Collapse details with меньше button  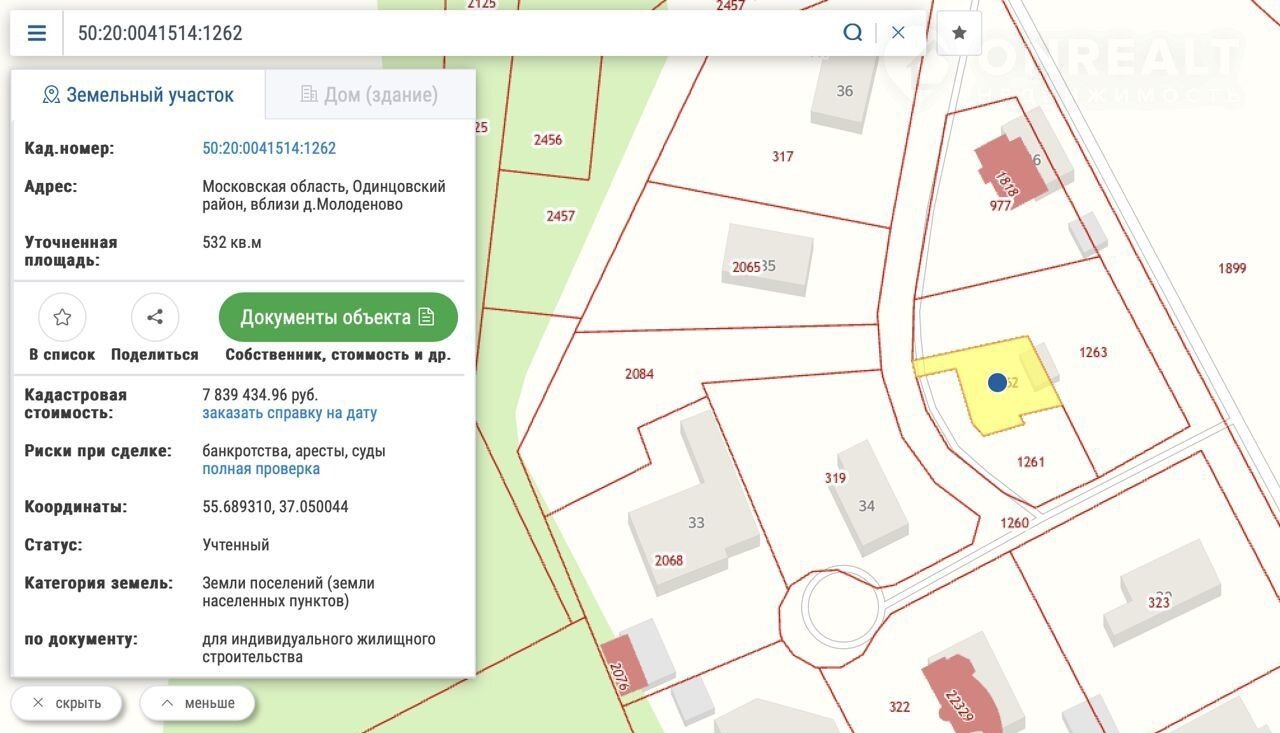(x=197, y=703)
